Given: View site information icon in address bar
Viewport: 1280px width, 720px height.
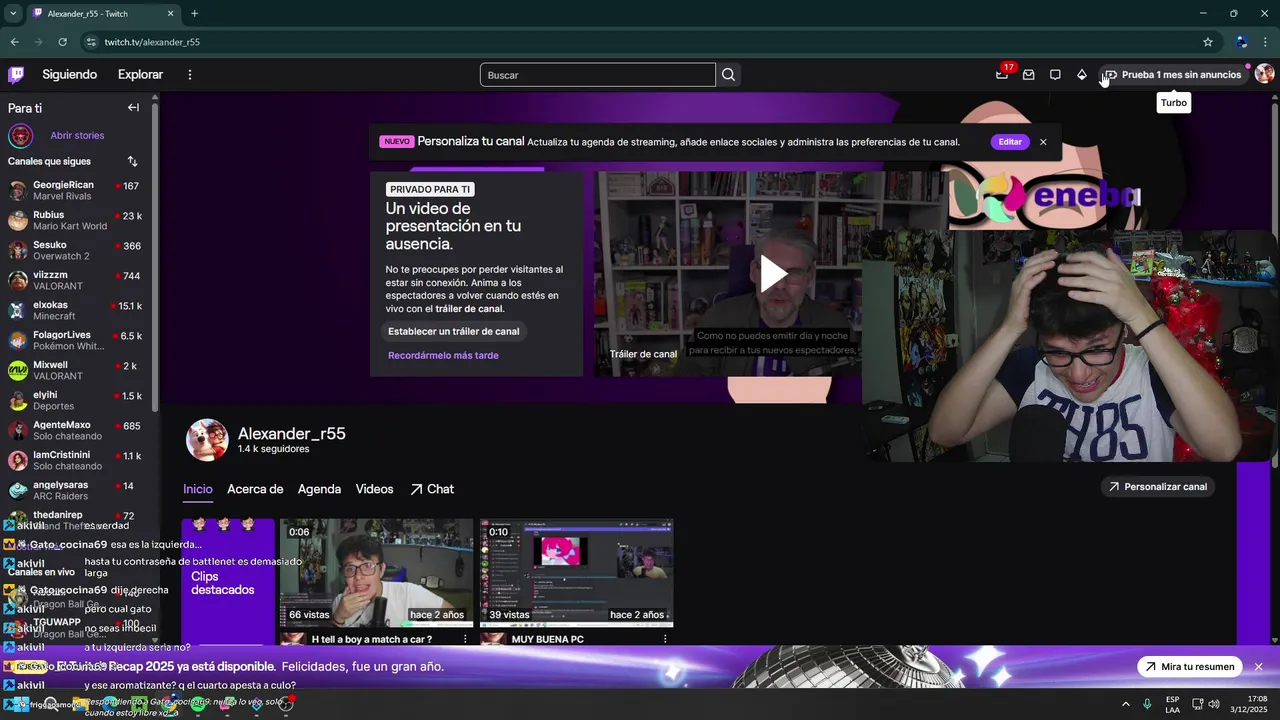Looking at the screenshot, I should [x=91, y=42].
